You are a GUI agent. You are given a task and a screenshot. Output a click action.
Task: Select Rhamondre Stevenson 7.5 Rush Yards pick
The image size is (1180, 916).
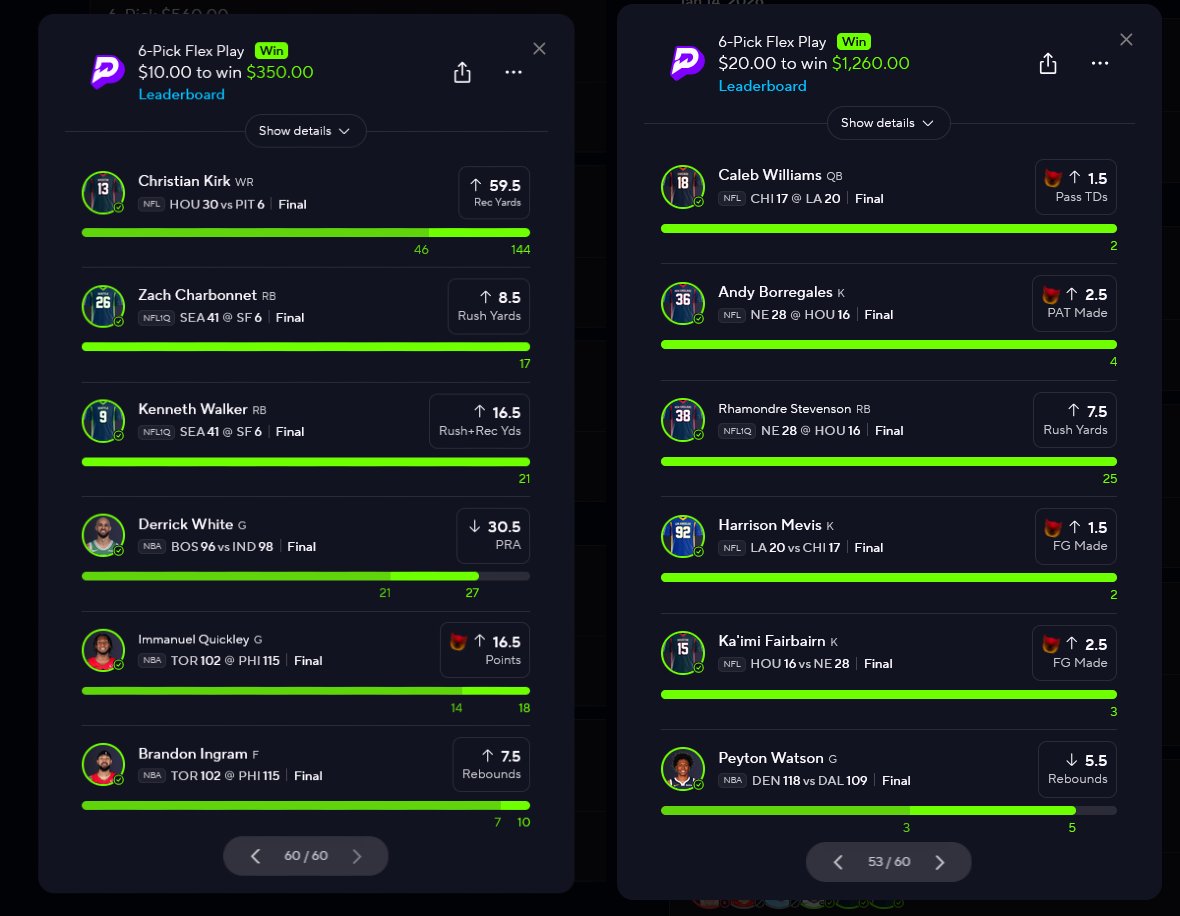1075,419
